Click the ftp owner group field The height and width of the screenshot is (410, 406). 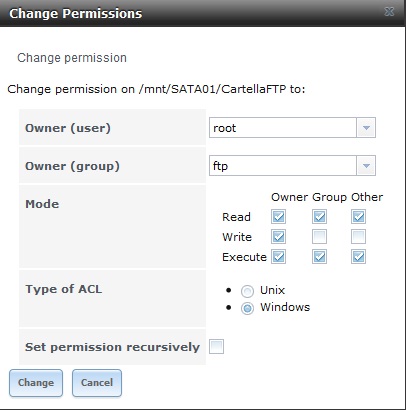[x=283, y=165]
